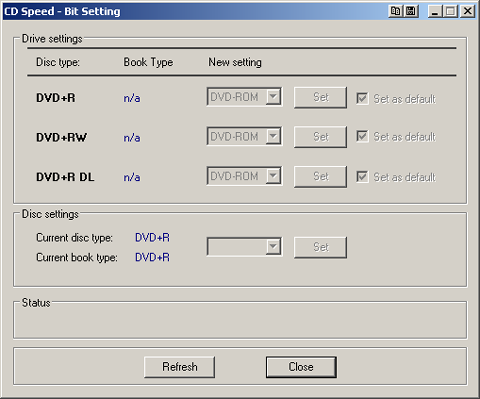
Task: Click Set button for DVD+R row
Action: click(x=320, y=98)
